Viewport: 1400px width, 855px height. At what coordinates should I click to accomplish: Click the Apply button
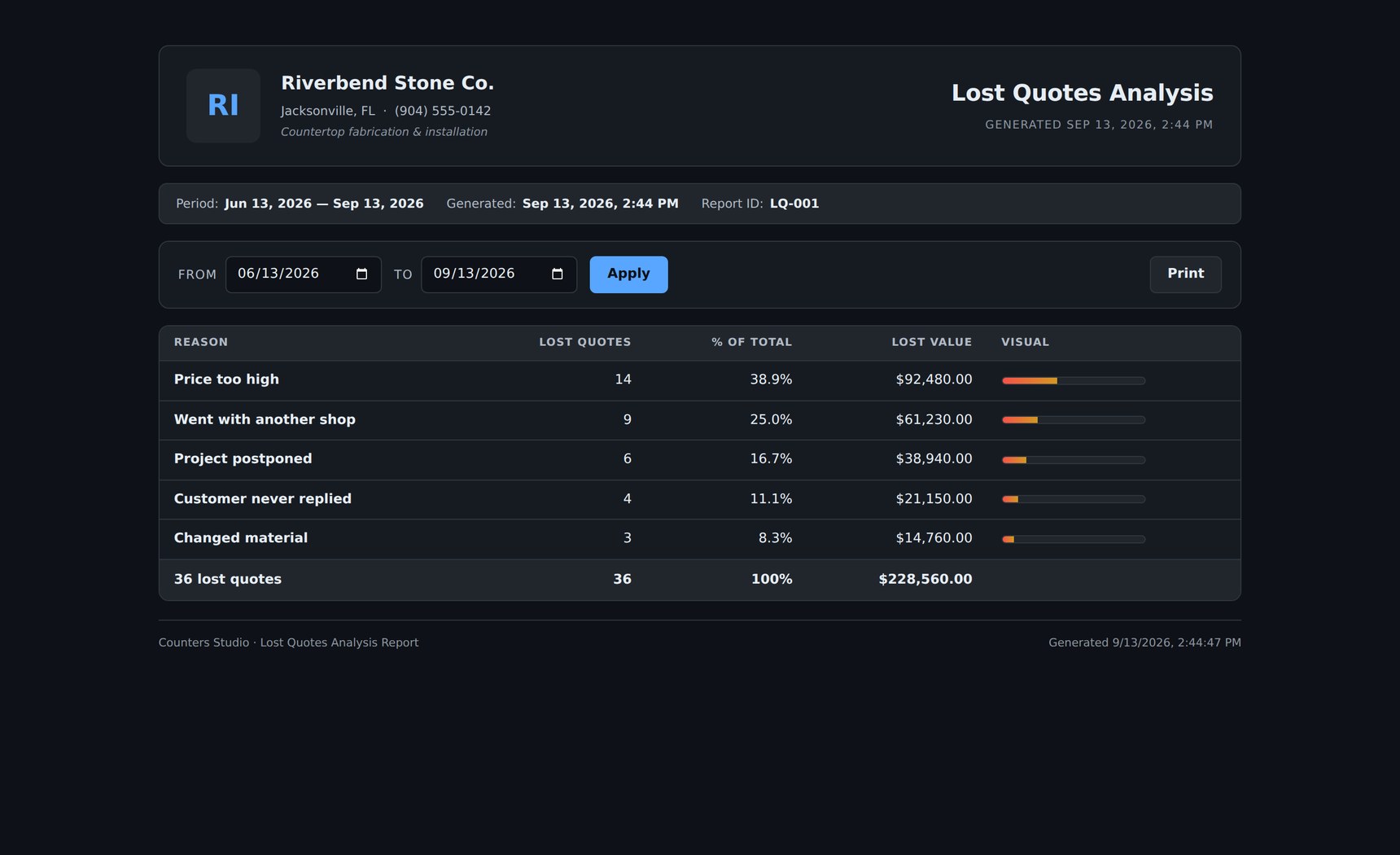(628, 274)
